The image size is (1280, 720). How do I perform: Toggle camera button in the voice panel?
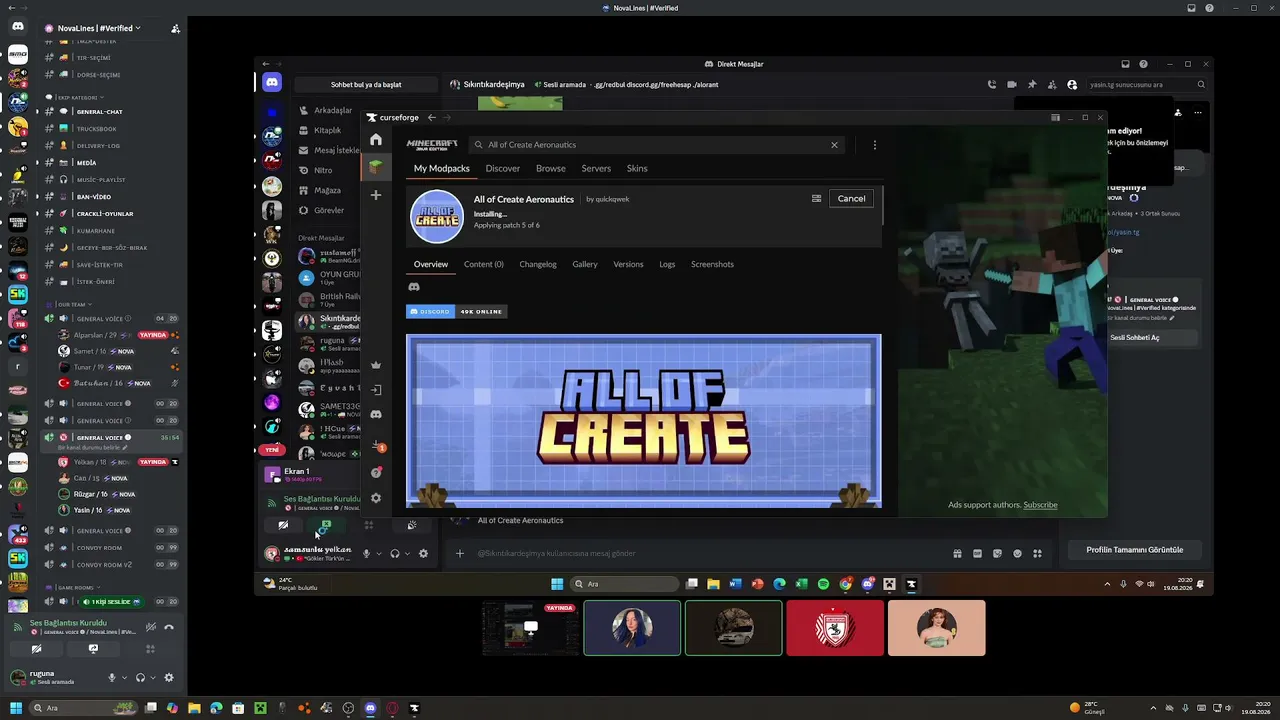tap(36, 648)
